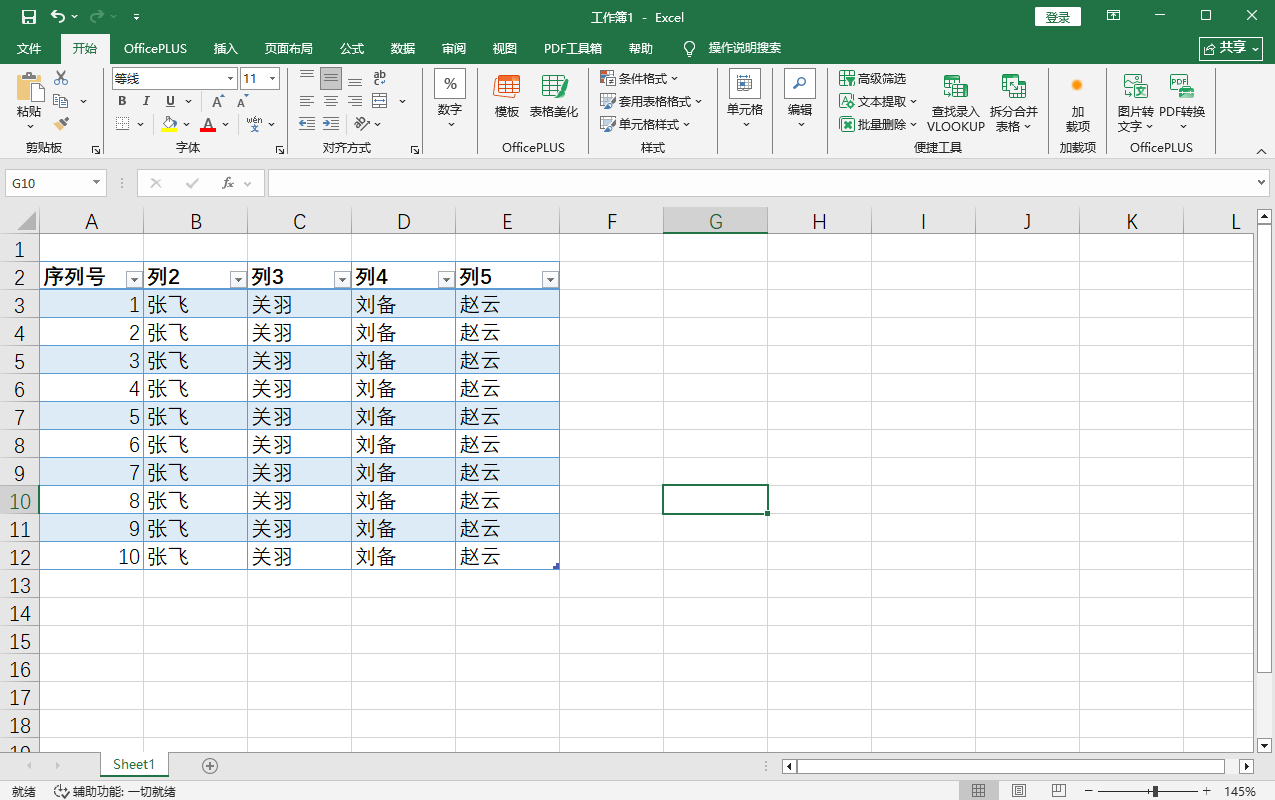This screenshot has width=1275, height=800.
Task: Select the Format Painter brush icon
Action: coord(61,124)
